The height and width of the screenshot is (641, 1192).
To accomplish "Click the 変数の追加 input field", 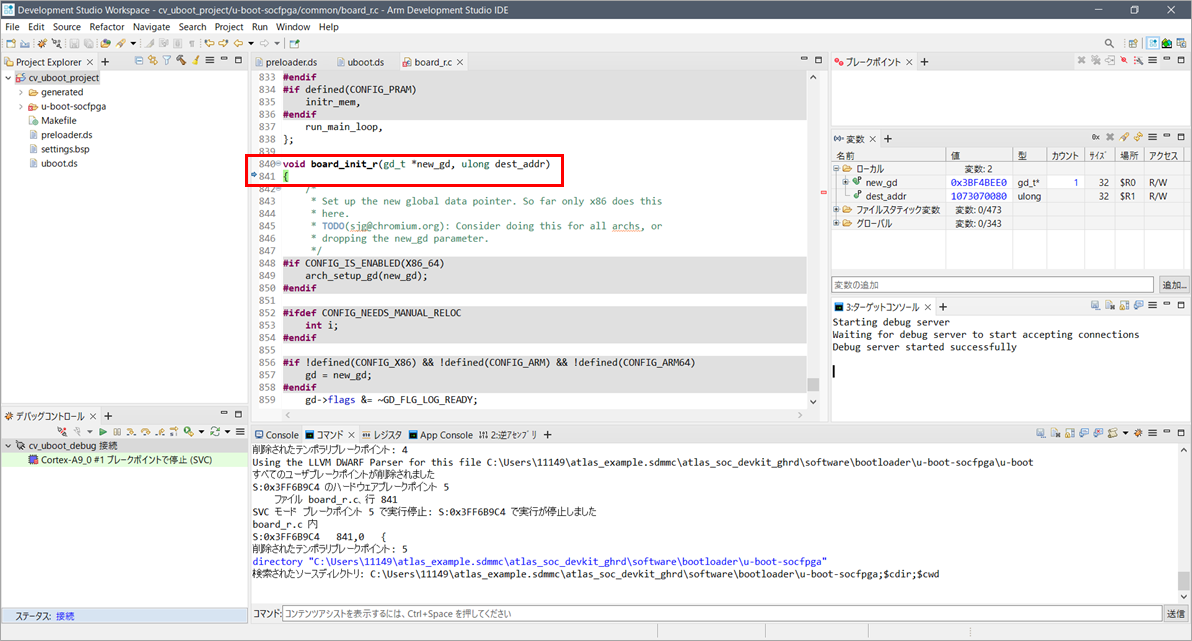I will coord(992,285).
